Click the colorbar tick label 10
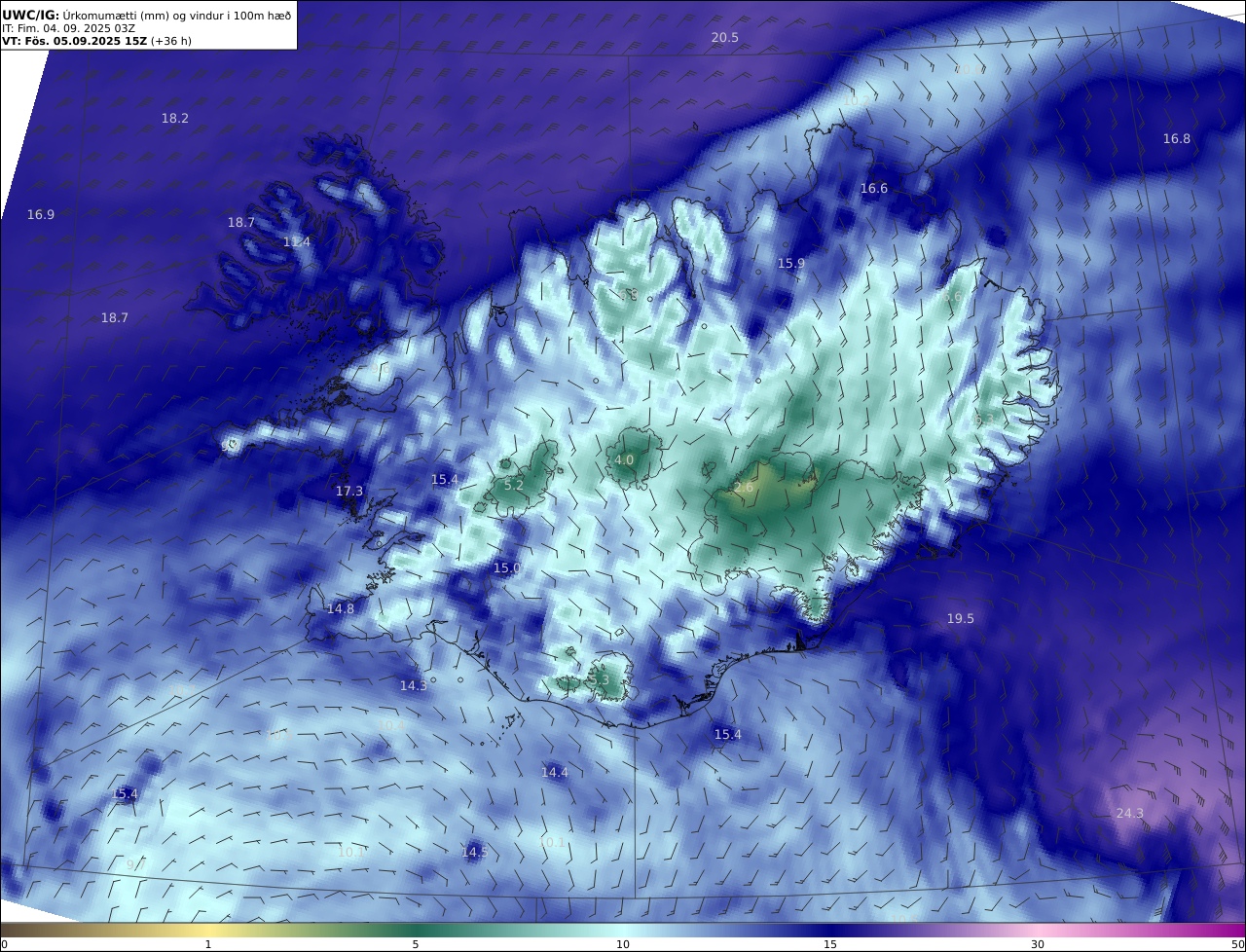The width and height of the screenshot is (1246, 952). [623, 944]
